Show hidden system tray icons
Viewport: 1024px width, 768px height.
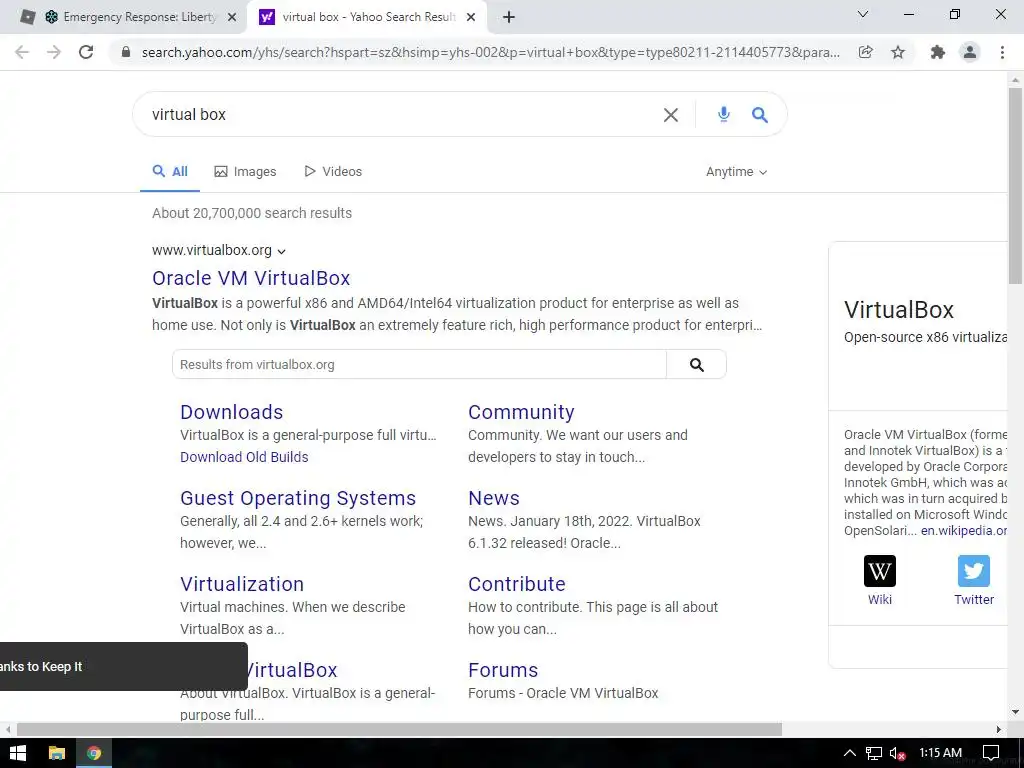point(850,753)
